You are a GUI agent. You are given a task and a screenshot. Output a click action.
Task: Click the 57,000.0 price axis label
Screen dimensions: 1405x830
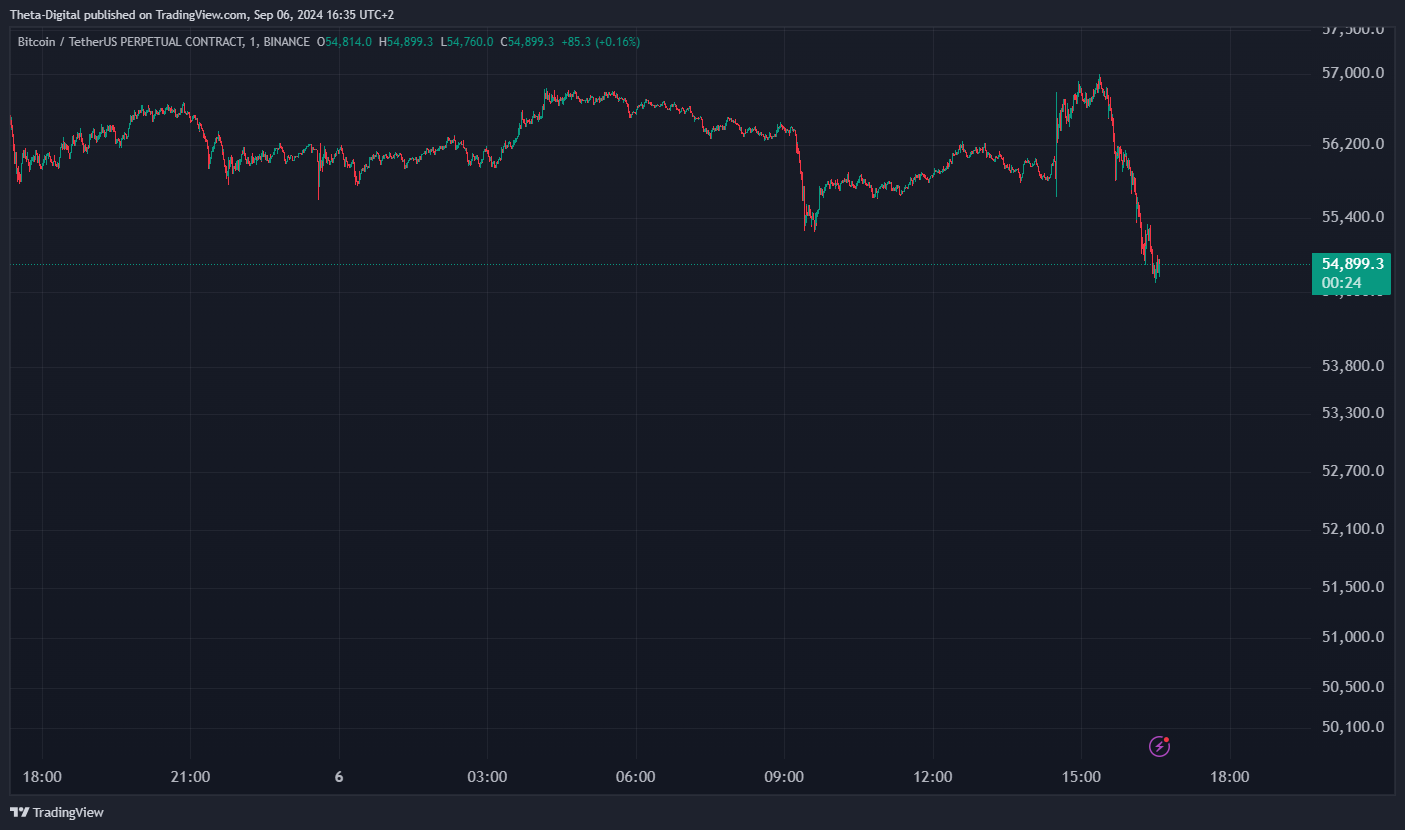pos(1353,73)
